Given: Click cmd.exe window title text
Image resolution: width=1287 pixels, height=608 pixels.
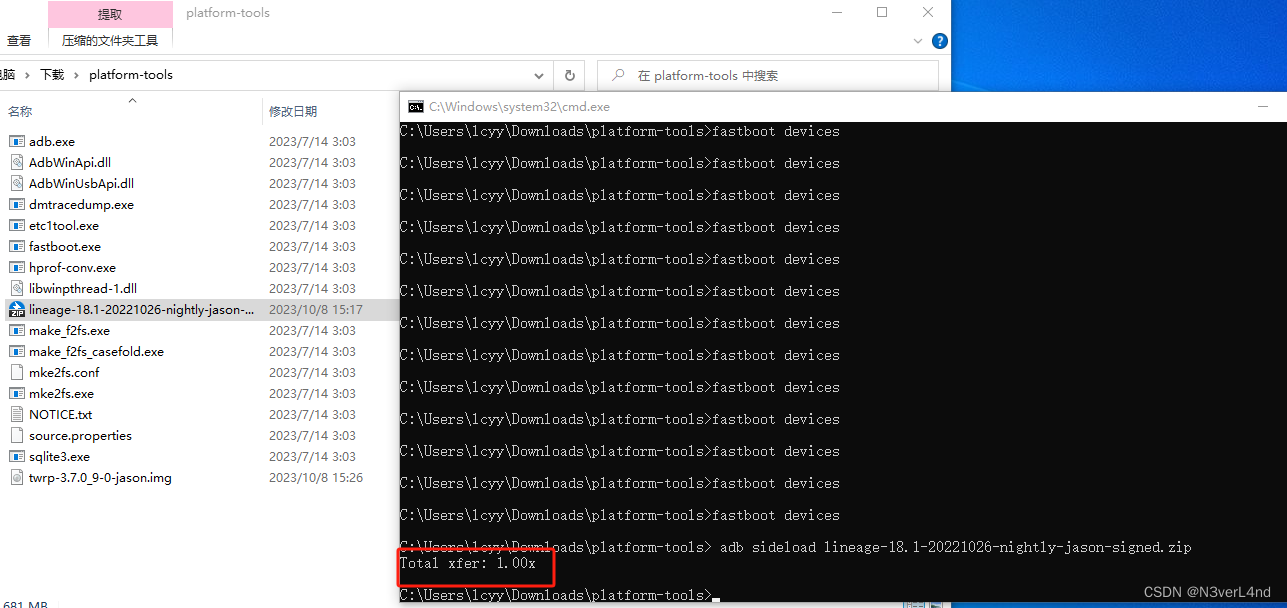Looking at the screenshot, I should click(520, 107).
